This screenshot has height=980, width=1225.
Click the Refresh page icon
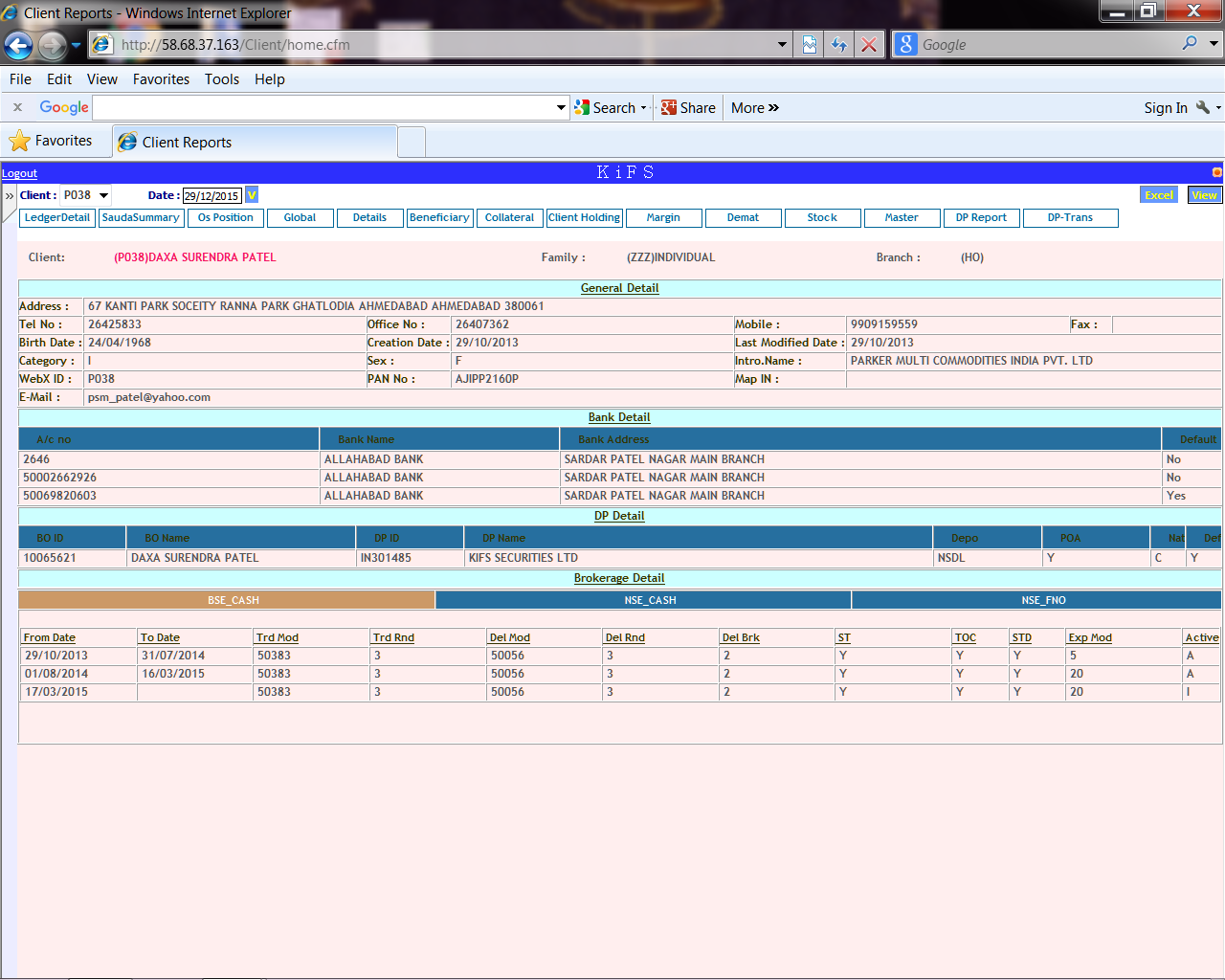point(839,45)
